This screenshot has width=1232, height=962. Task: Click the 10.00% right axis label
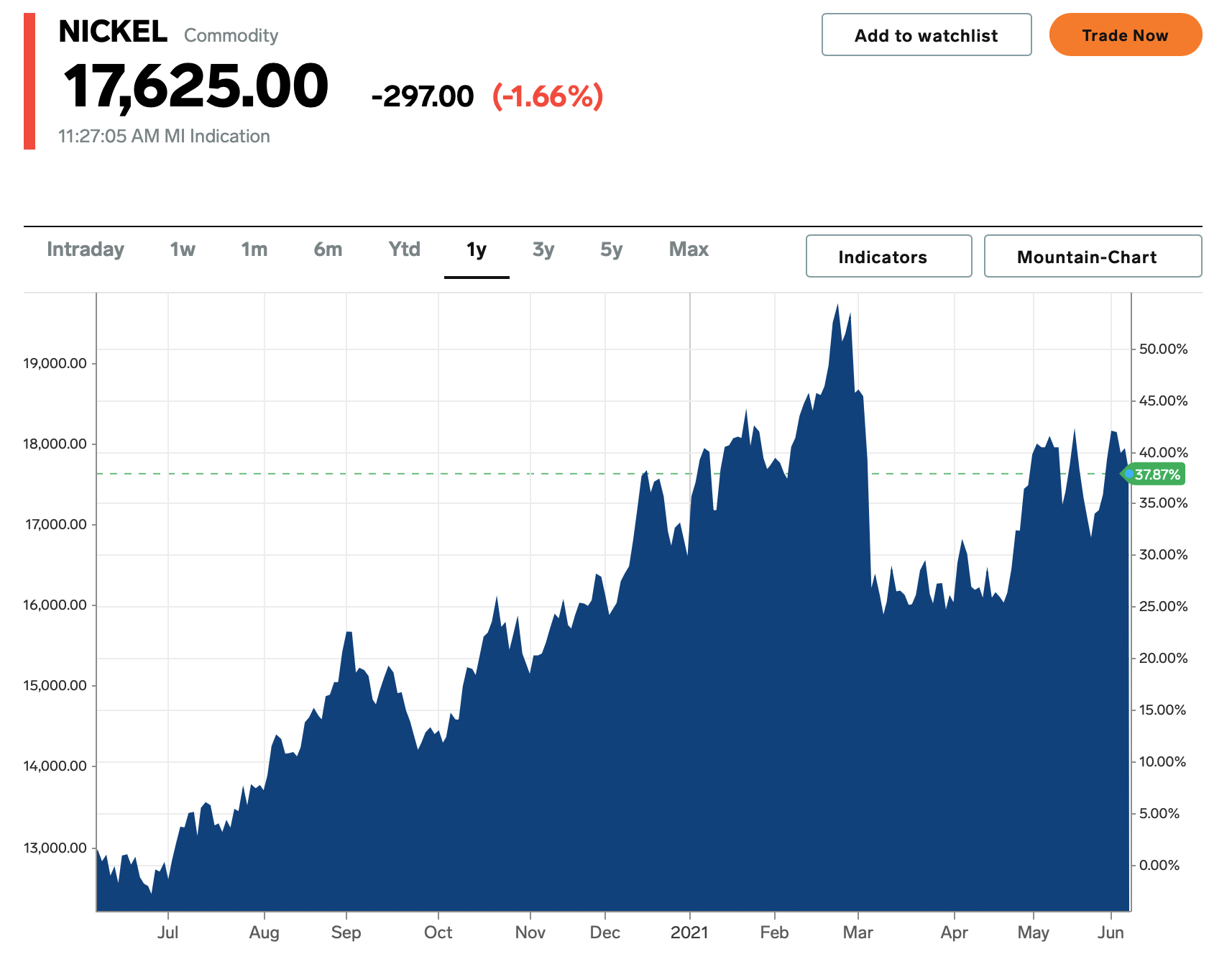pyautogui.click(x=1163, y=761)
